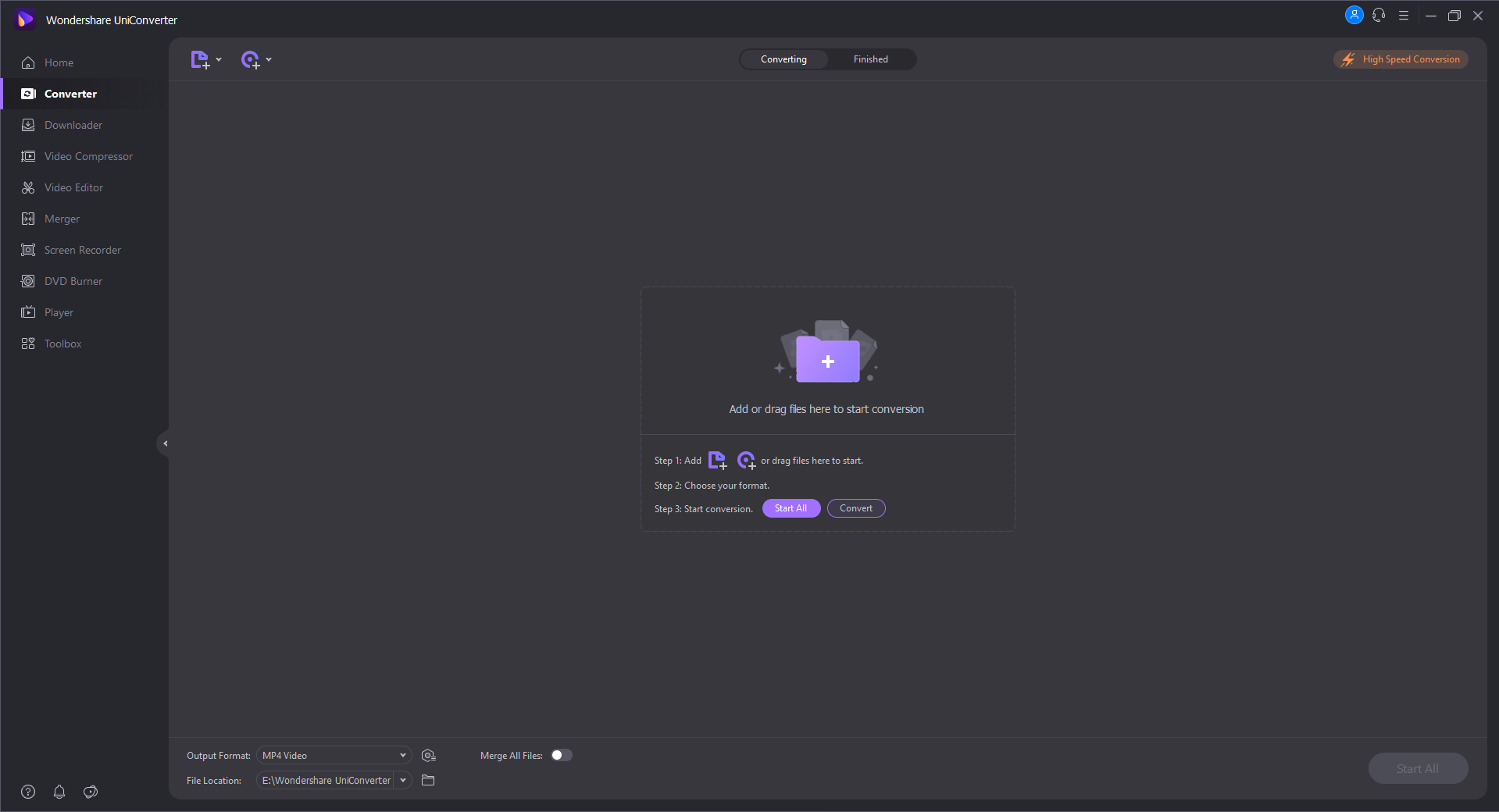Open the Home section icon
The height and width of the screenshot is (812, 1499).
click(x=28, y=62)
